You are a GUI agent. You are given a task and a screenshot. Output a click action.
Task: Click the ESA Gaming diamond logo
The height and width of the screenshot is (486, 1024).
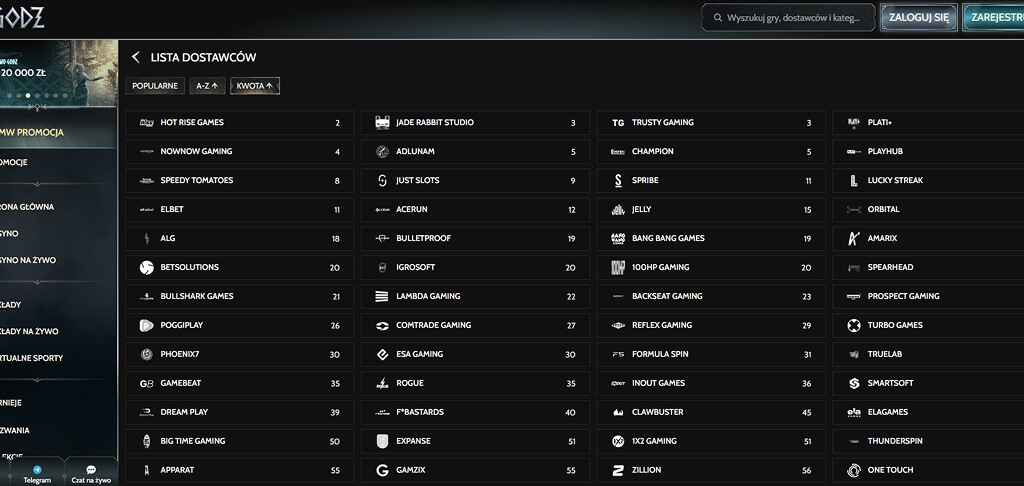point(382,354)
